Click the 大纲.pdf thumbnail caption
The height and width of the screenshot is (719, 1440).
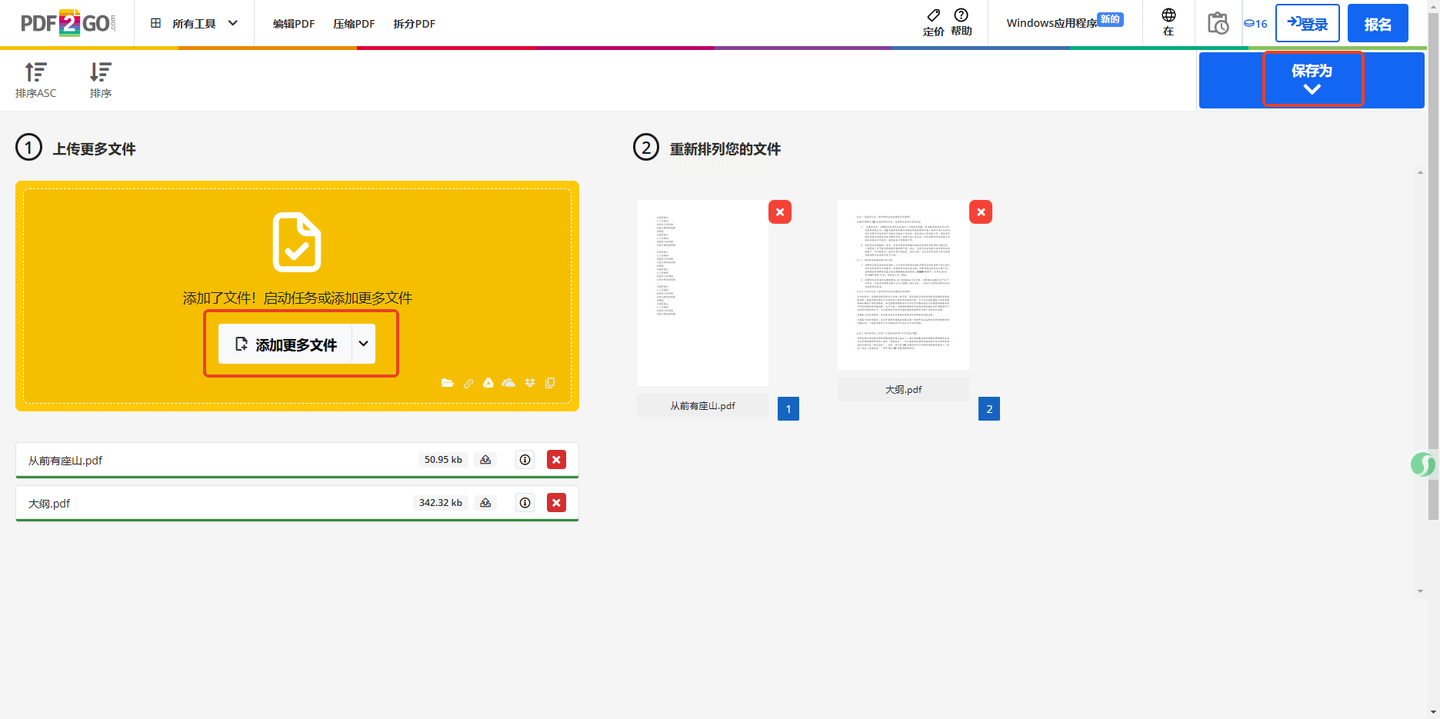tap(903, 390)
